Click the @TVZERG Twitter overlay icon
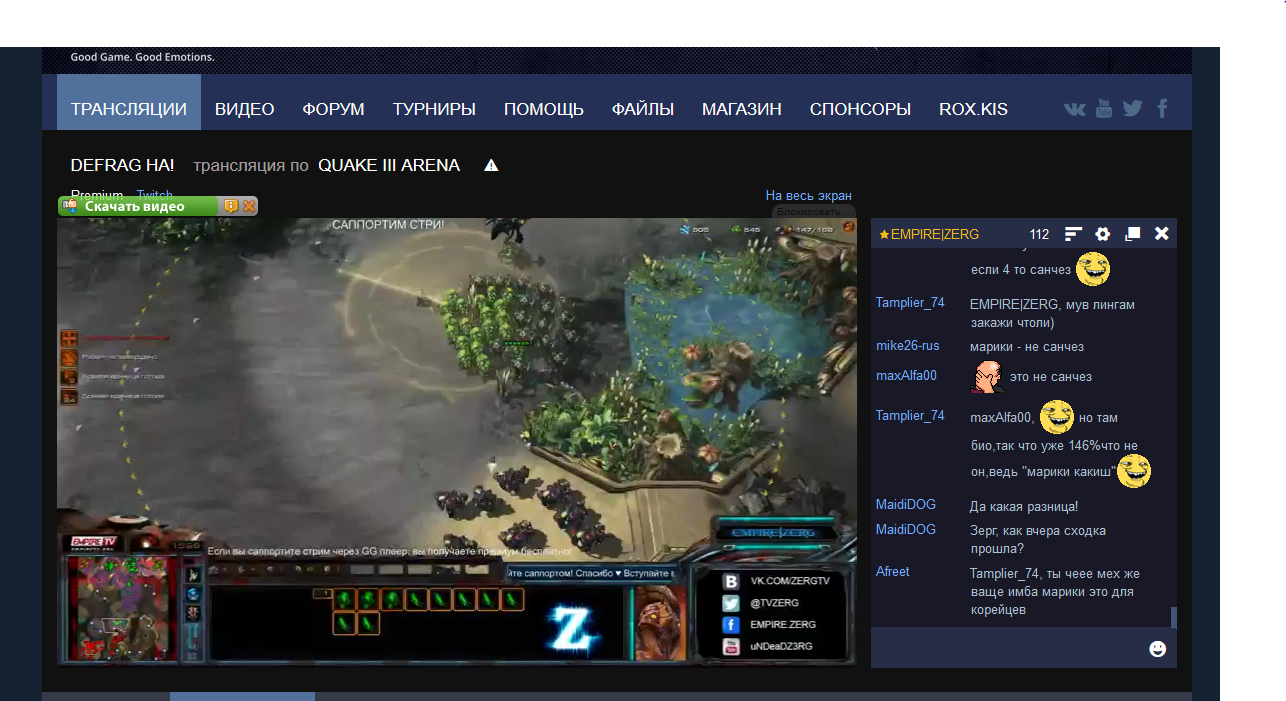 732,603
